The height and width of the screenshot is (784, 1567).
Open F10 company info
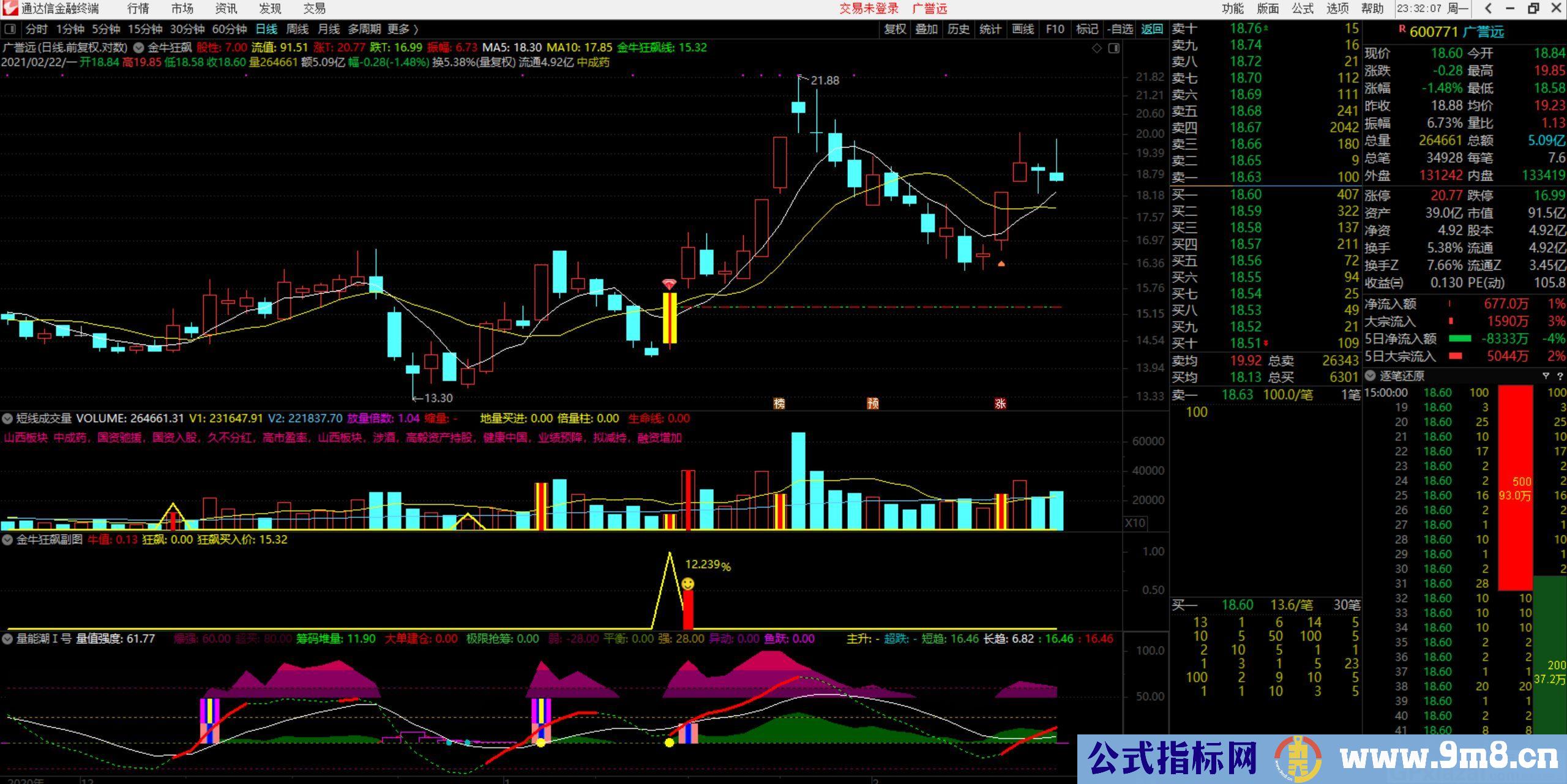pyautogui.click(x=1055, y=29)
